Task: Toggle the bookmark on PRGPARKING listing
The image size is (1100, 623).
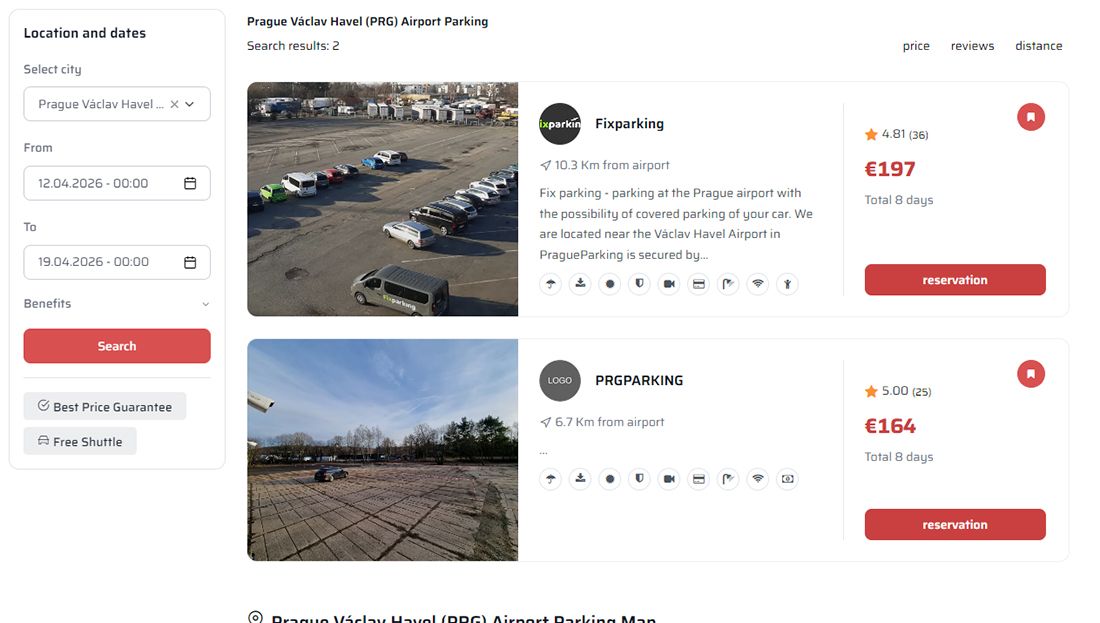Action: click(1031, 374)
